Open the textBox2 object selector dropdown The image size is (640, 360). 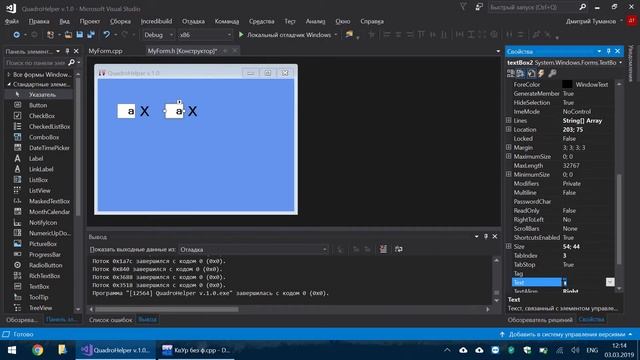[x=620, y=63]
